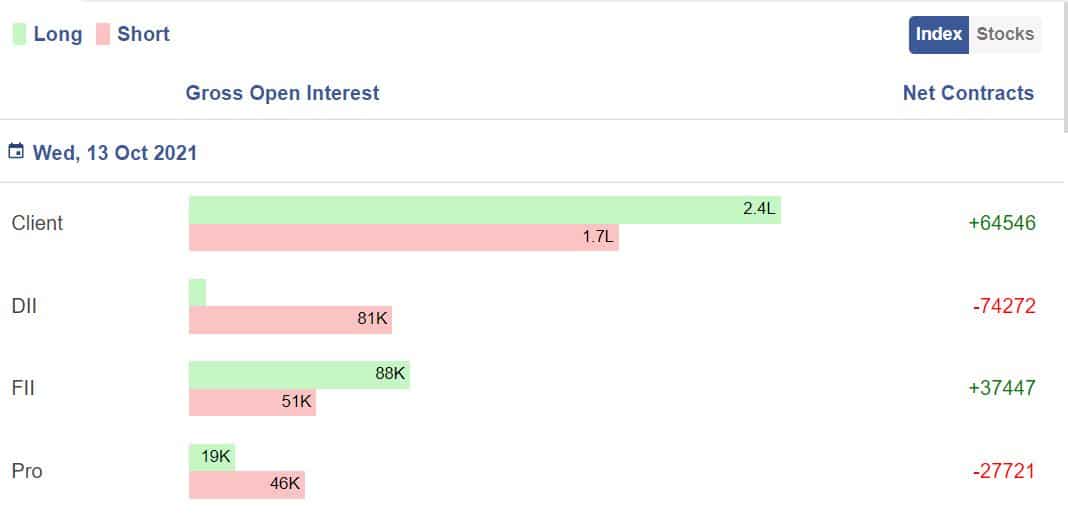Toggle the Long legend label
Viewport: 1068px width, 519px height.
[x=58, y=34]
